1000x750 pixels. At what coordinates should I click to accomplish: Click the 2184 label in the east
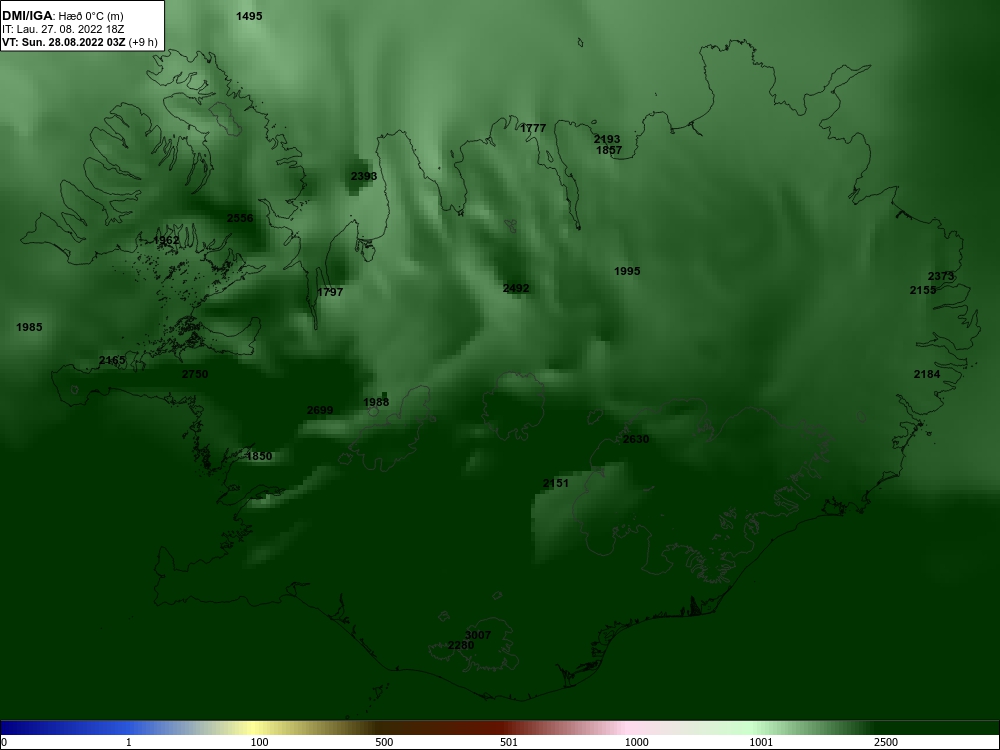coord(927,374)
